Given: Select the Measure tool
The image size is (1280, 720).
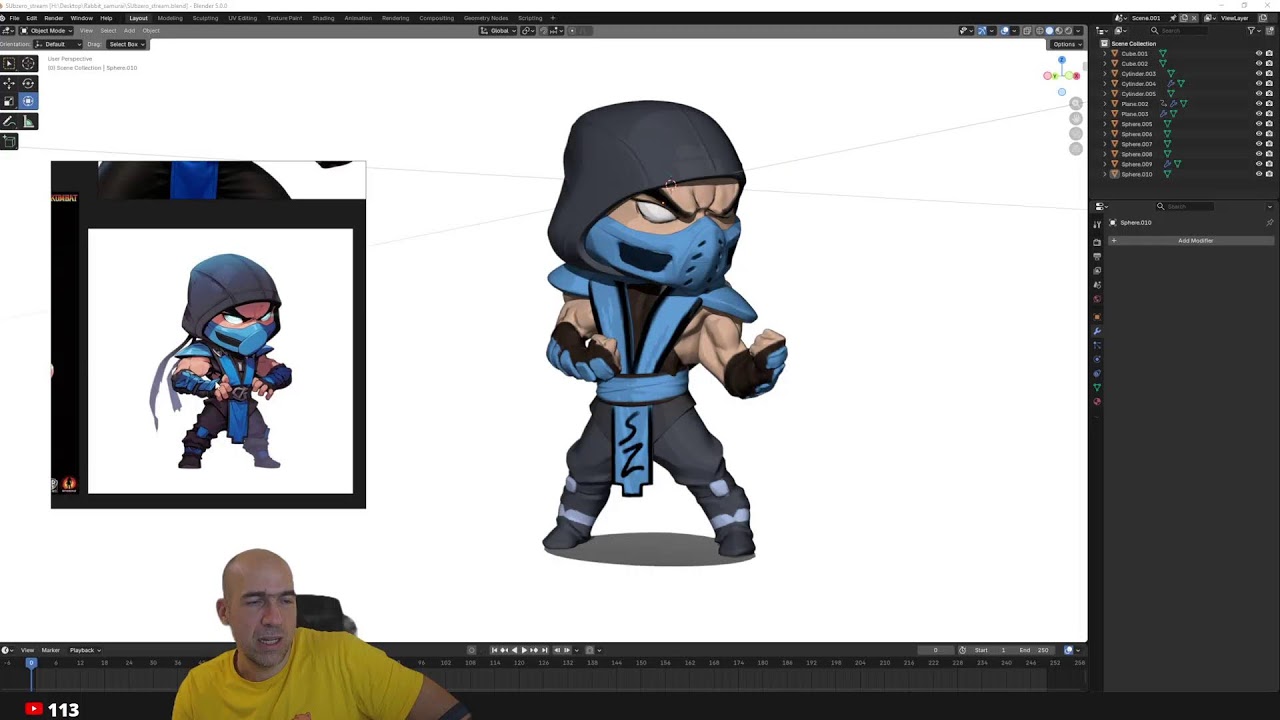Looking at the screenshot, I should click(28, 121).
